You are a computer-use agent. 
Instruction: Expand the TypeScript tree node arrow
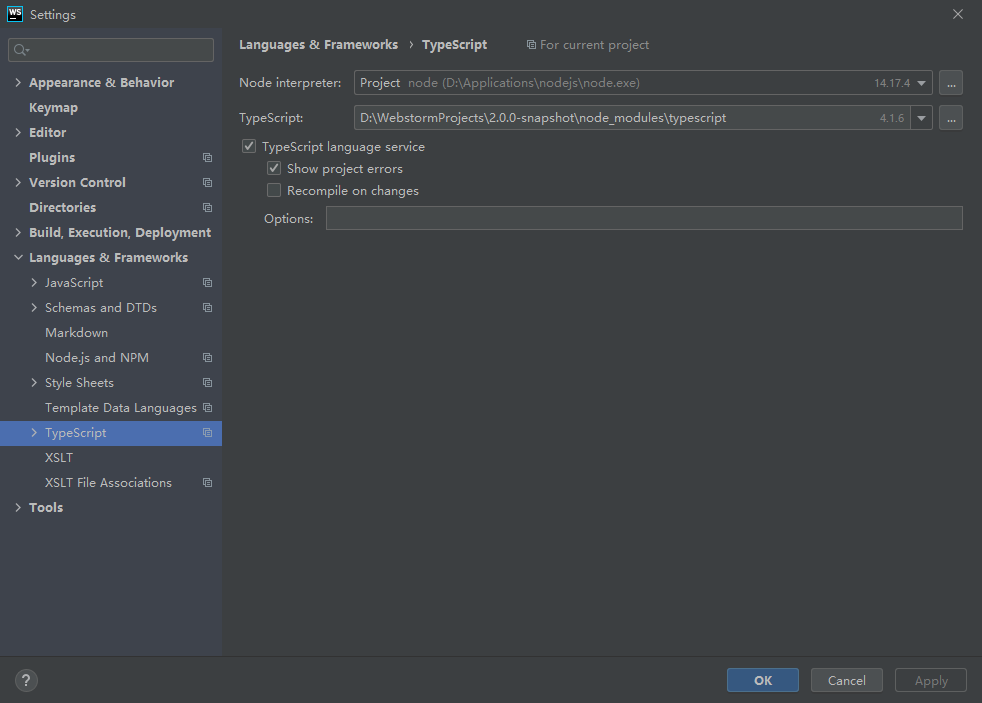point(34,433)
